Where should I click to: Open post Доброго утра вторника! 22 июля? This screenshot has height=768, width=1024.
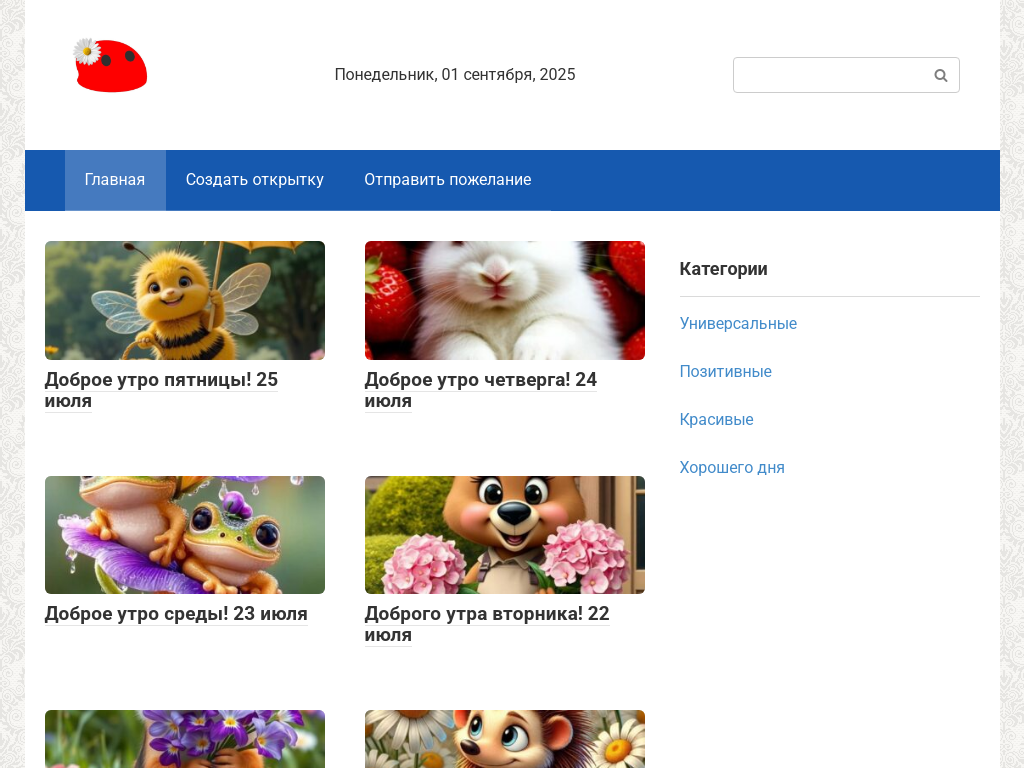coord(487,624)
